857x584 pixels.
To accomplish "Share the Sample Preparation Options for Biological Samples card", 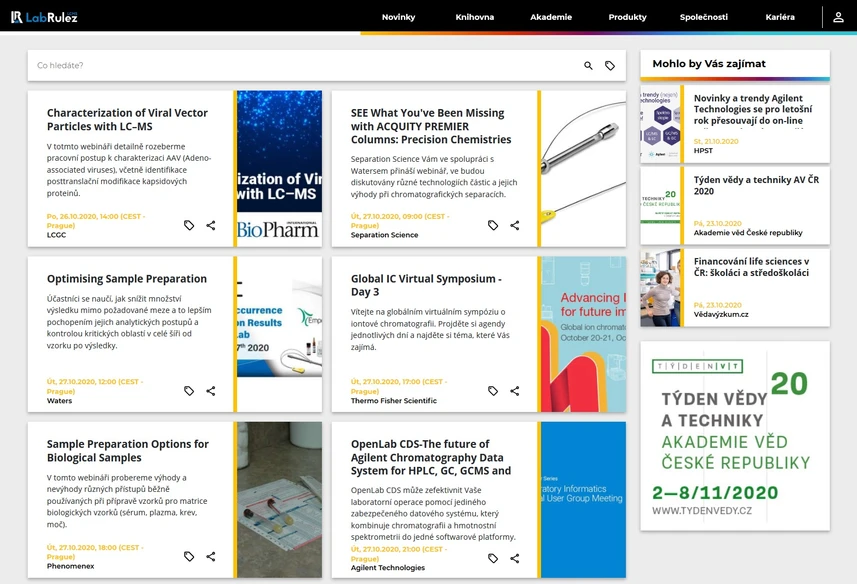I will 210,556.
